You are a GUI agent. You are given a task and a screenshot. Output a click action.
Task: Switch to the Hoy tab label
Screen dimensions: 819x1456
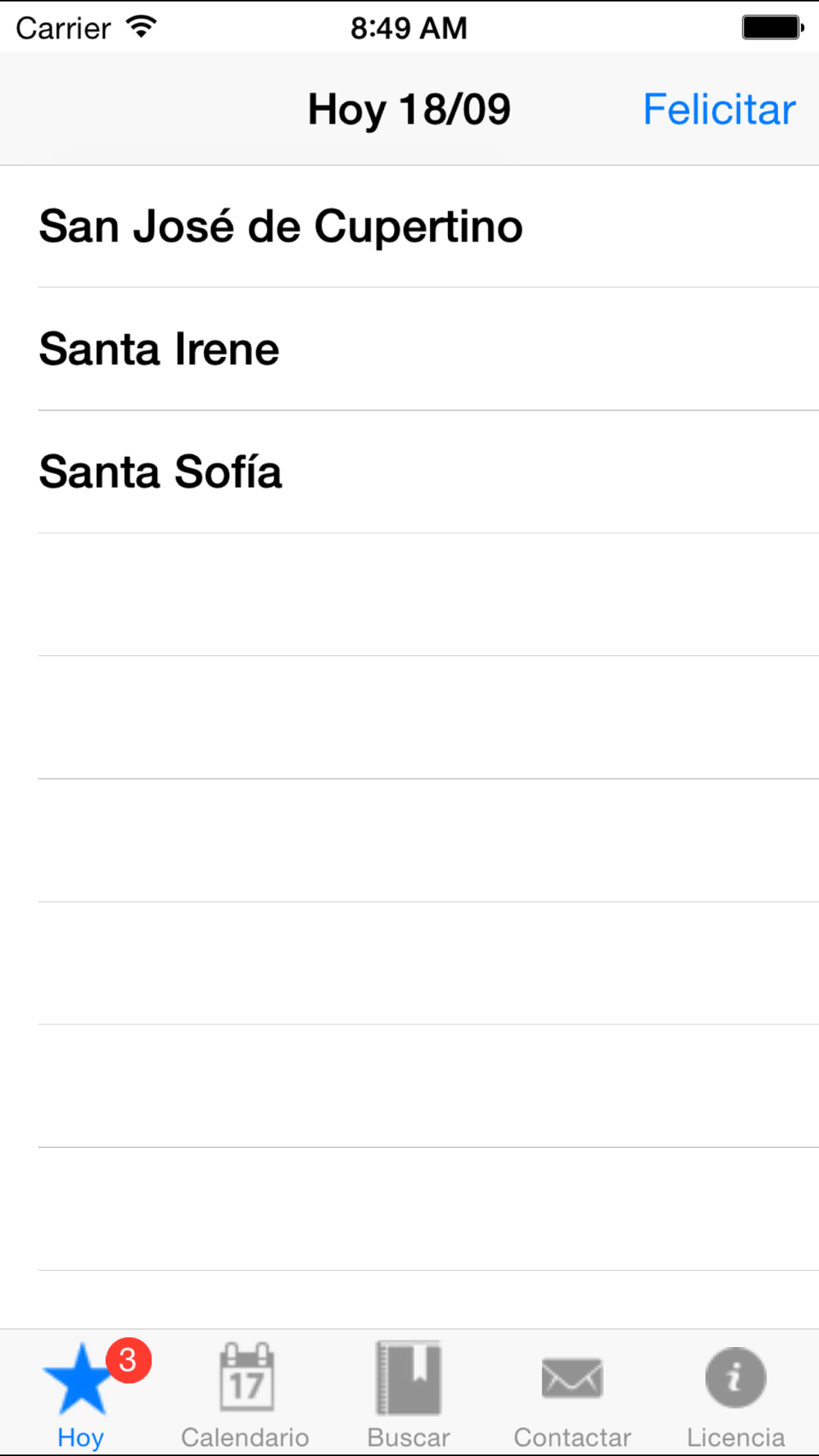coord(80,1437)
